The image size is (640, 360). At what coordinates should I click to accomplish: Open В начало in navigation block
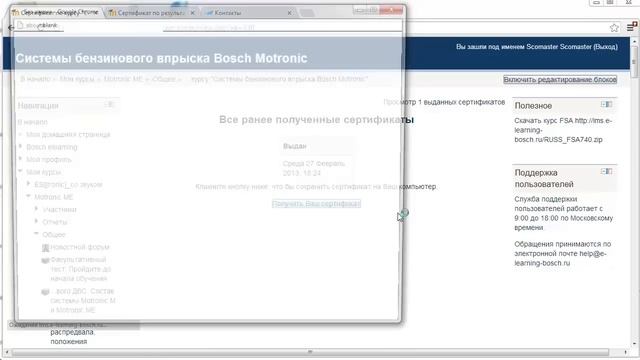point(33,122)
